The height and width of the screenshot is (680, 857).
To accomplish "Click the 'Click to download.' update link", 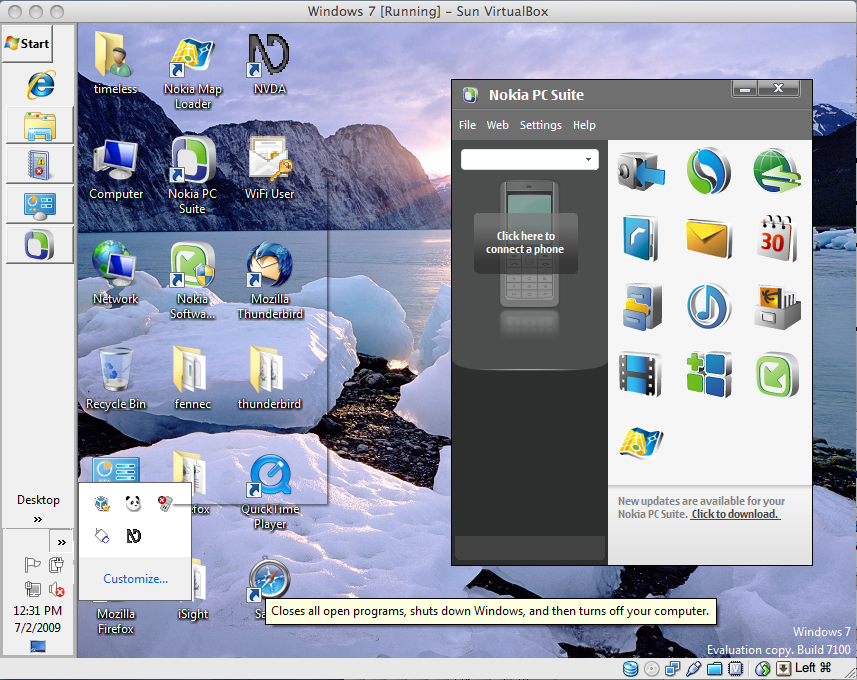I will (x=735, y=514).
